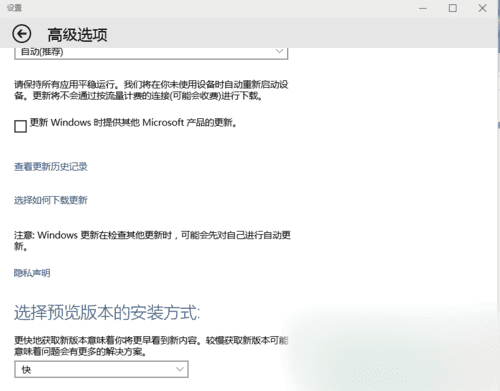Open the 选择如何下载更新 link
This screenshot has width=500, height=391.
[x=51, y=200]
